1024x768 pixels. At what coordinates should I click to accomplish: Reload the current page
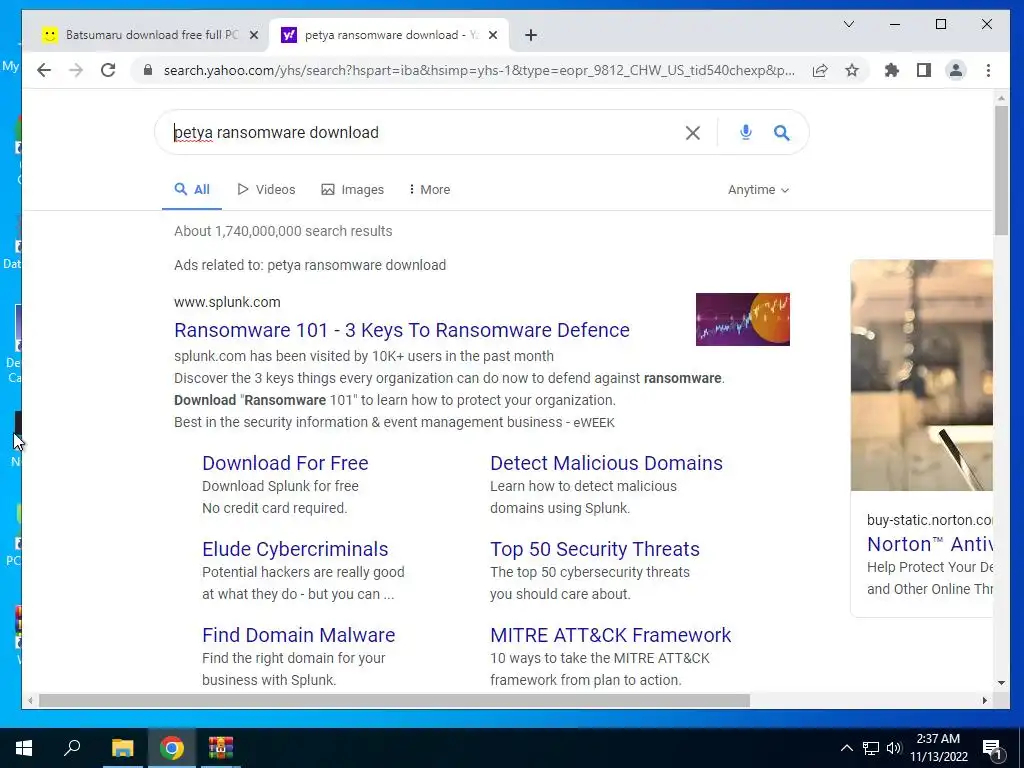point(108,70)
